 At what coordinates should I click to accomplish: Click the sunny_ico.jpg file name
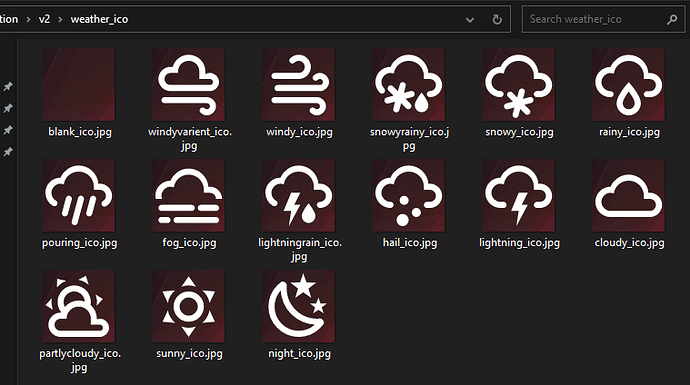pos(189,354)
